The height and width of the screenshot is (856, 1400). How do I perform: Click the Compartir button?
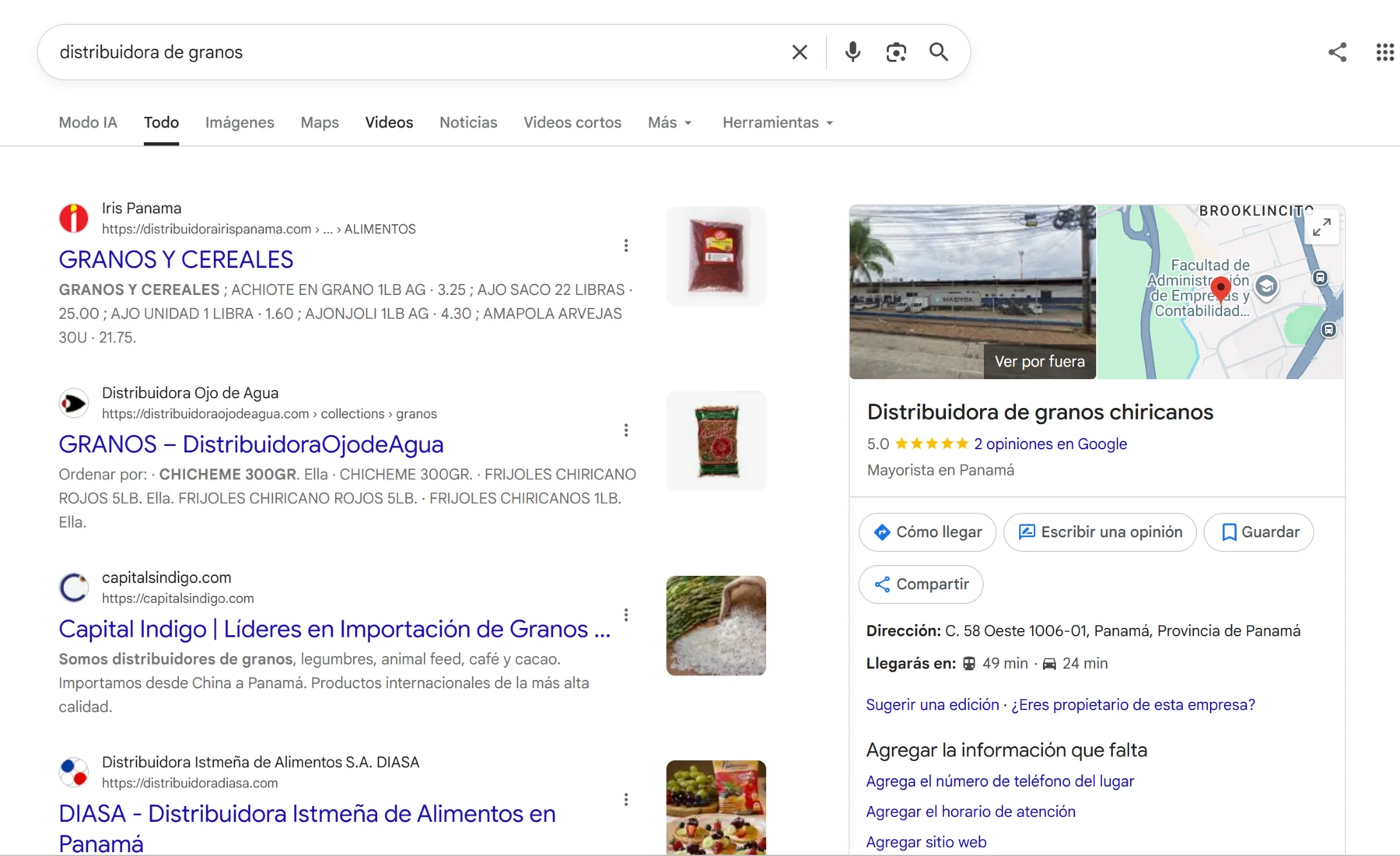(x=921, y=584)
